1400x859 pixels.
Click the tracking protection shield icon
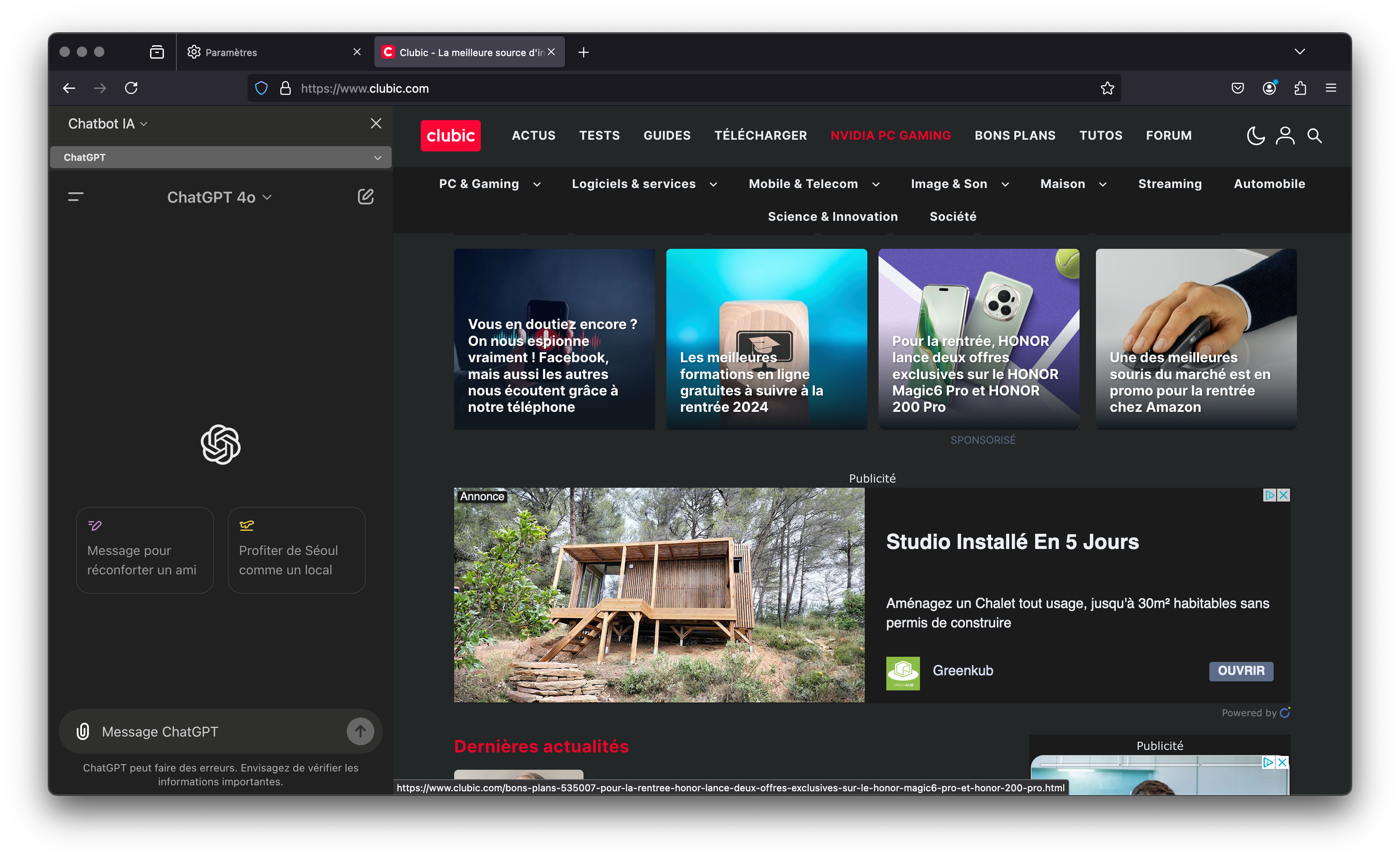pyautogui.click(x=261, y=88)
